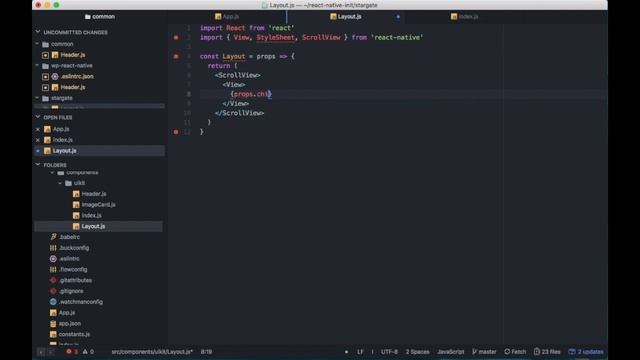This screenshot has width=640, height=360.
Task: Collapse the wp-react-native folder group
Action: pyautogui.click(x=38, y=65)
